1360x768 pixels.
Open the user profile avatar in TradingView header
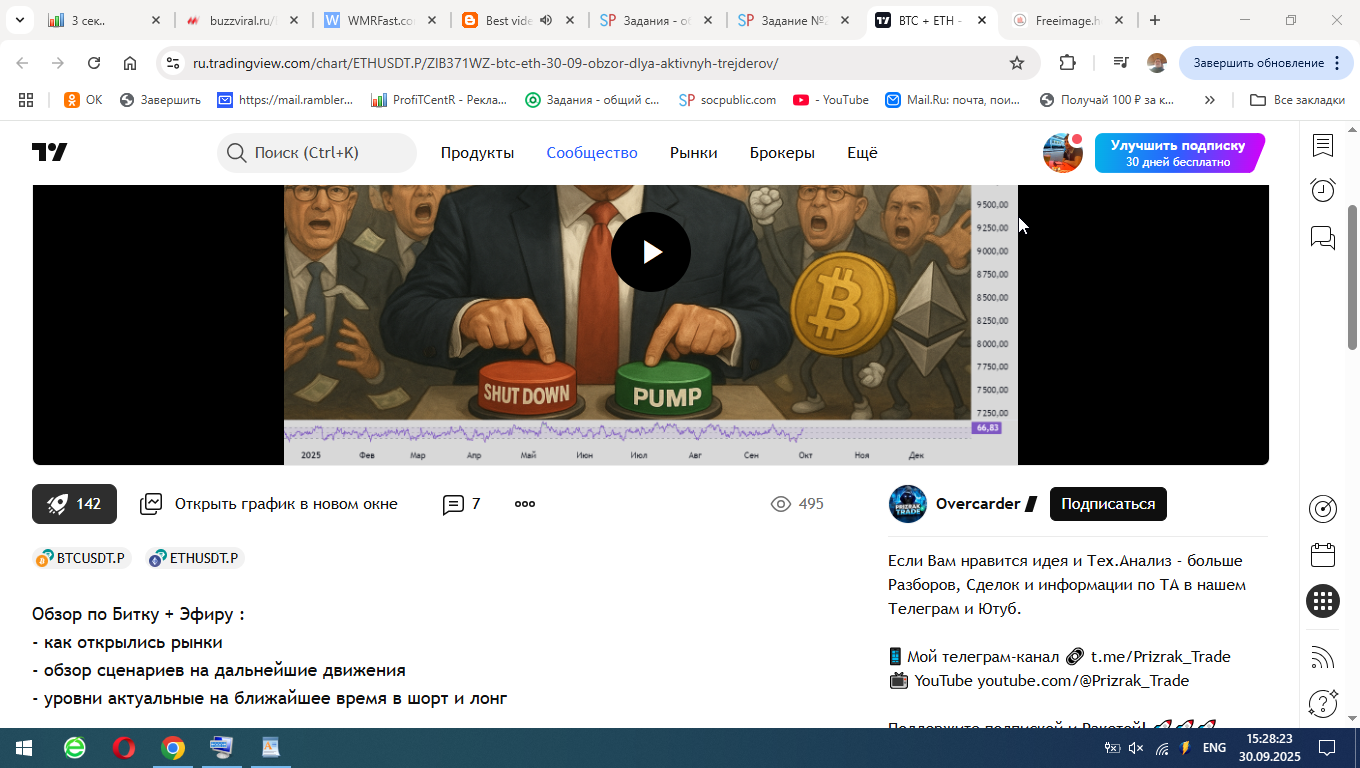coord(1063,153)
